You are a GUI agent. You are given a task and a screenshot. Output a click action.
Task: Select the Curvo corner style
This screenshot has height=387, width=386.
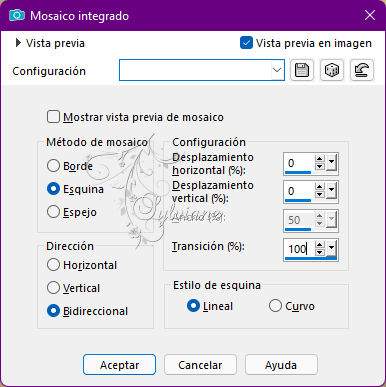[275, 306]
